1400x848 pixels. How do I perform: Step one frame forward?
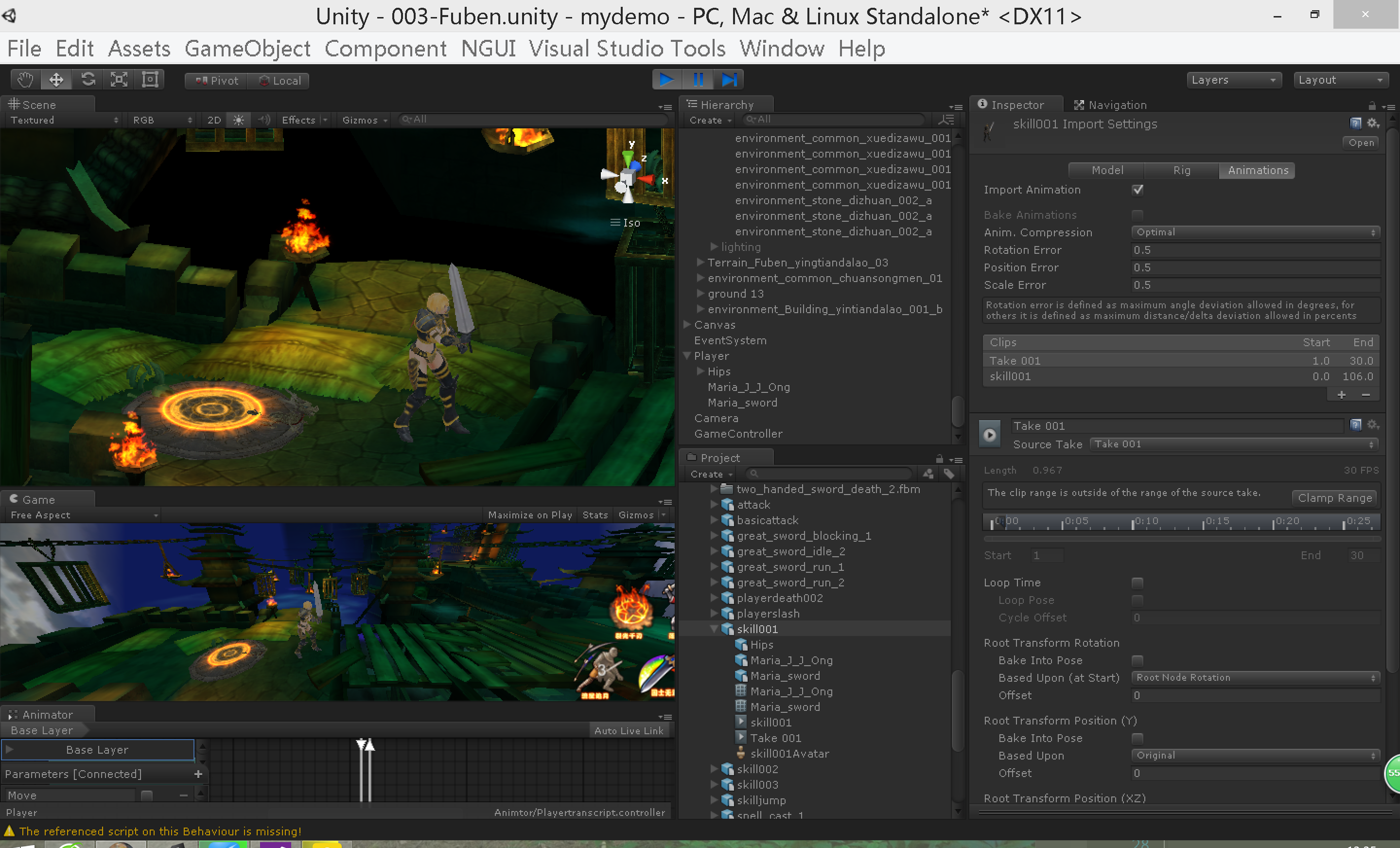coord(729,80)
